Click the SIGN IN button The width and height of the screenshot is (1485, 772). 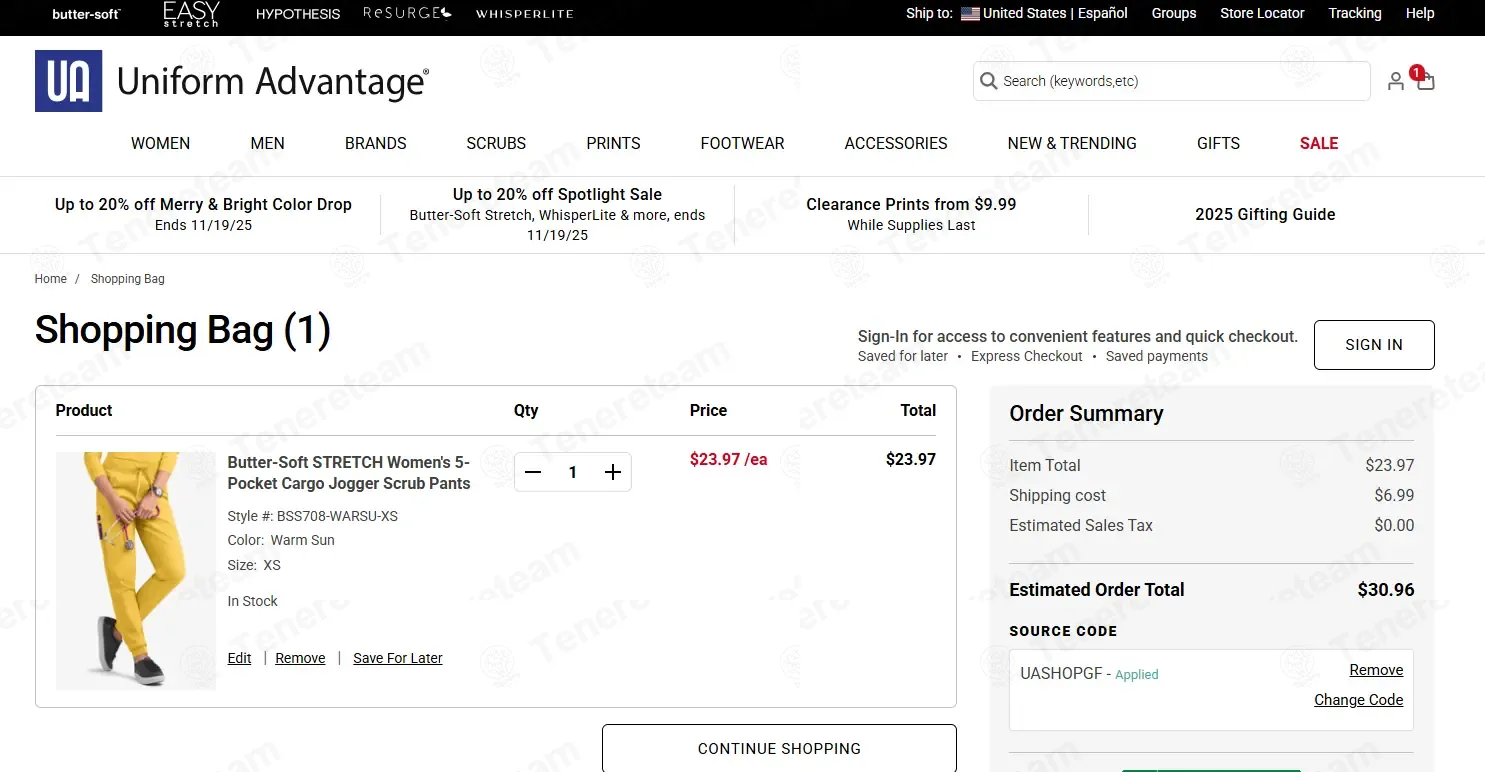tap(1373, 345)
